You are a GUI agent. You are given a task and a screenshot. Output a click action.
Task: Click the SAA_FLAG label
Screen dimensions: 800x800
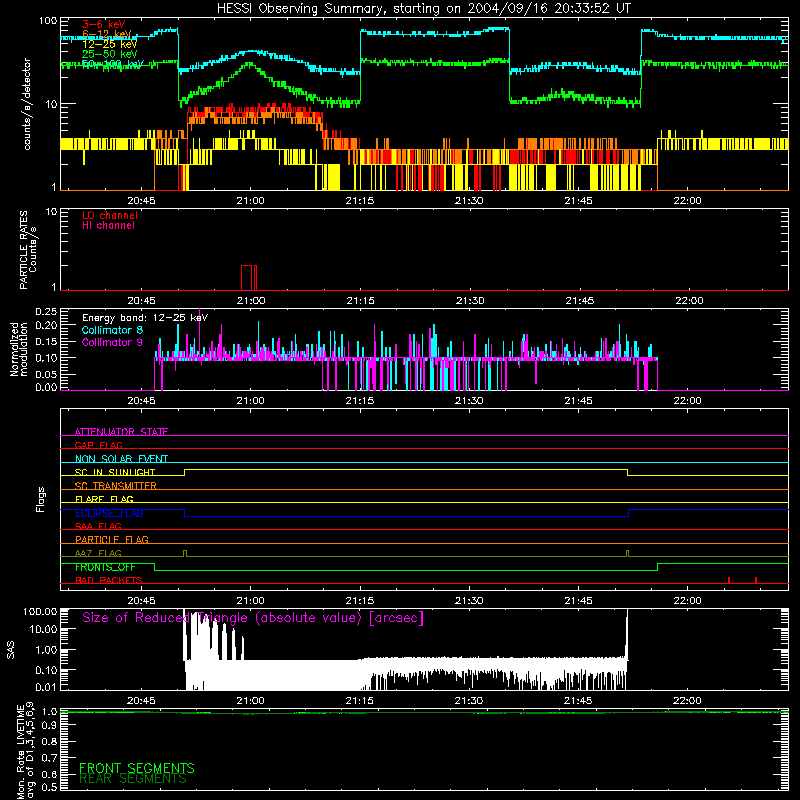tap(98, 526)
